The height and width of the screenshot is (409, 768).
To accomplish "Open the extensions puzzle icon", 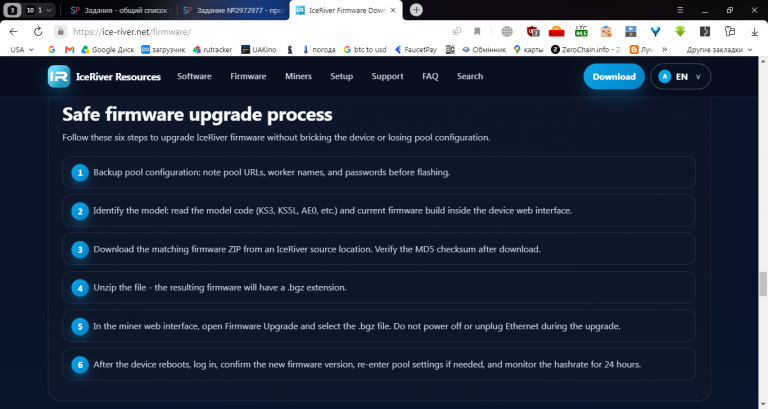I will click(730, 32).
